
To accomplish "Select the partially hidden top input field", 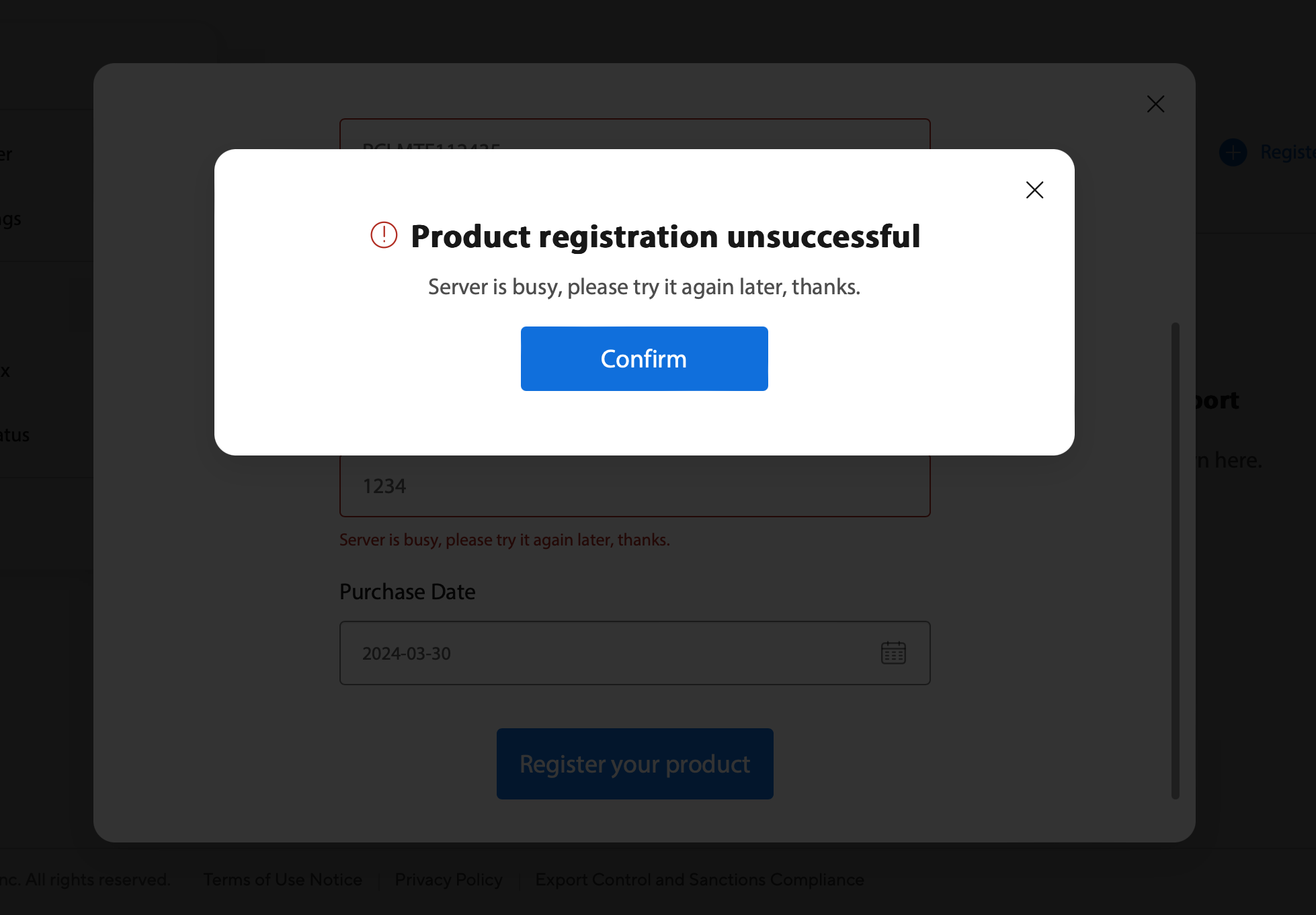I will (x=634, y=134).
